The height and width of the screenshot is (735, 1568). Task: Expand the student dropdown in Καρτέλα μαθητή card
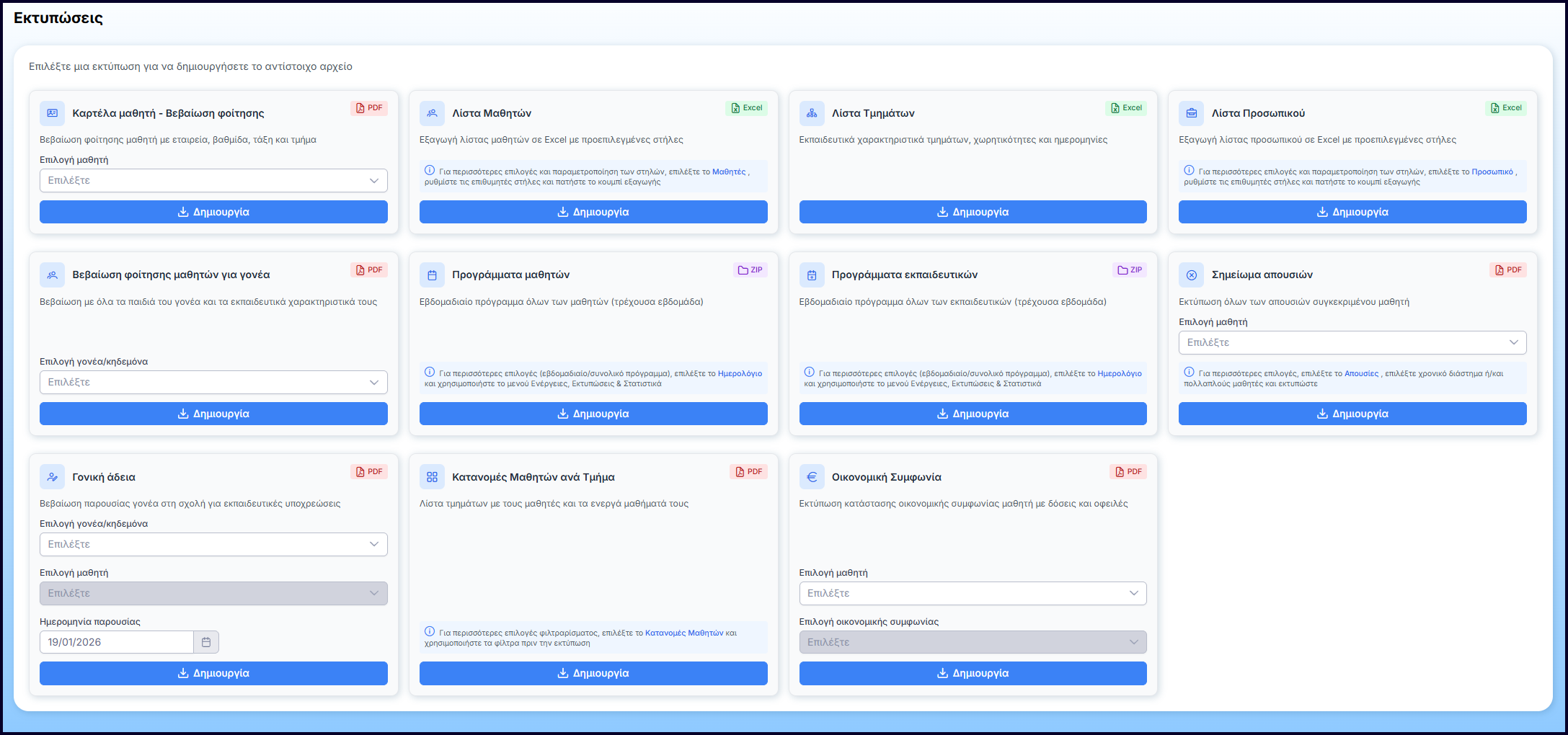pyautogui.click(x=213, y=181)
